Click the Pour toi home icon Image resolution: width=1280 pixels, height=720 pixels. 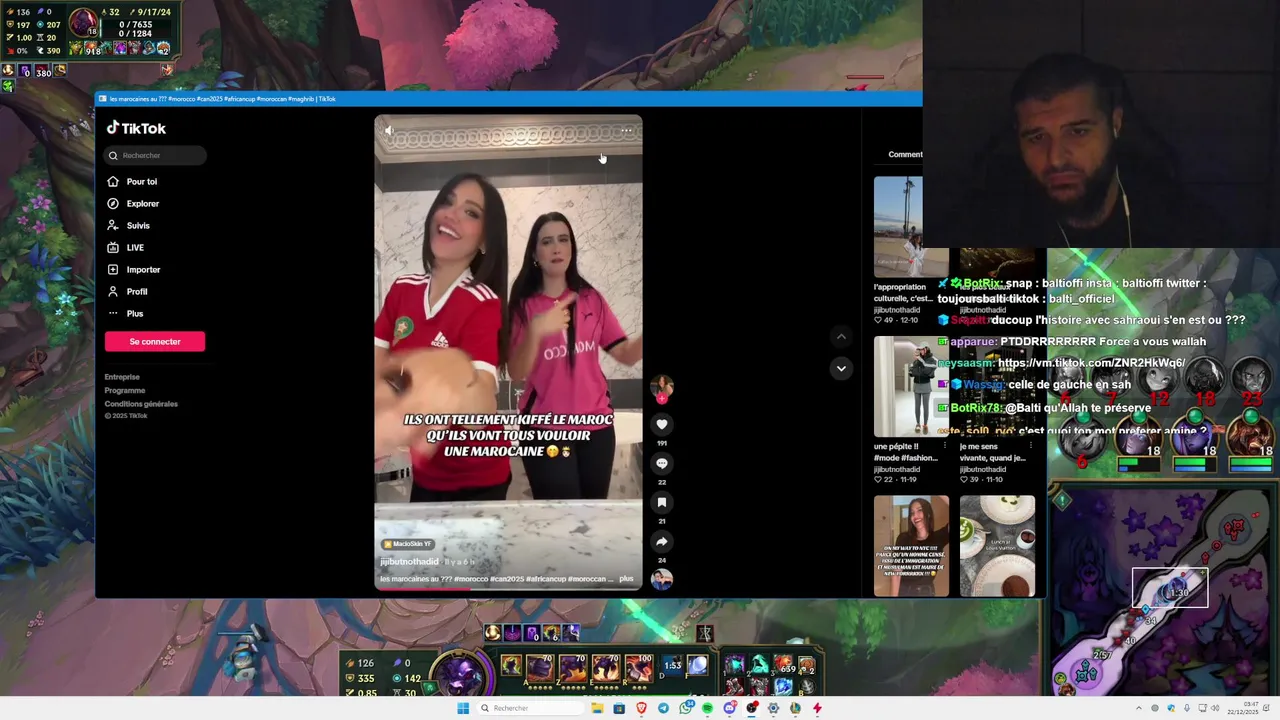[x=113, y=182]
